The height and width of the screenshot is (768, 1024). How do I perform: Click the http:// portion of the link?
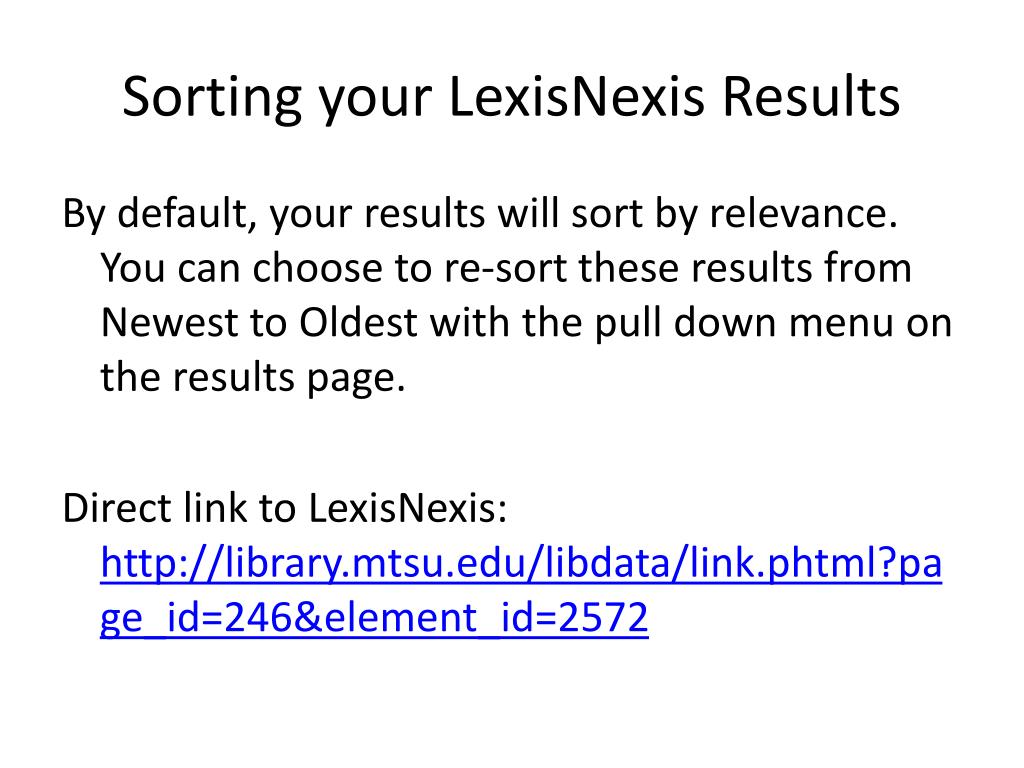tap(162, 563)
